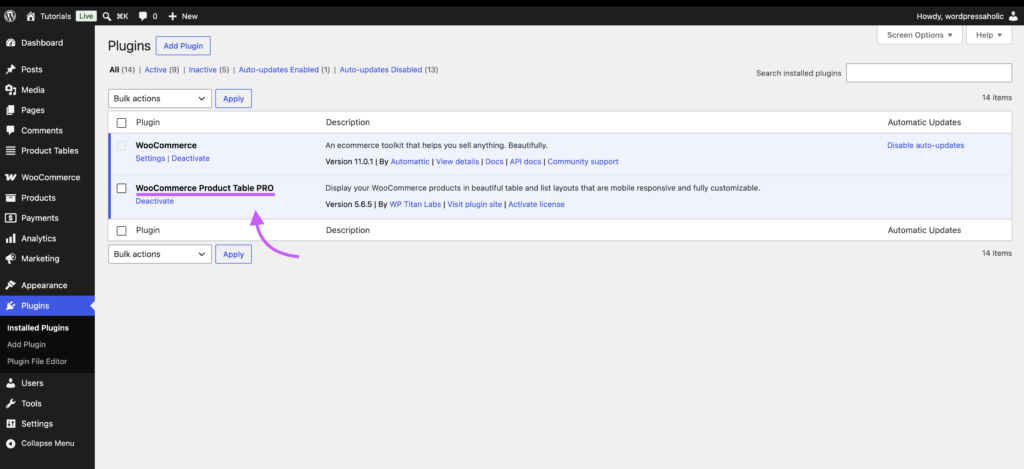The height and width of the screenshot is (469, 1024).
Task: Open the Automattic author link
Action: [x=410, y=161]
